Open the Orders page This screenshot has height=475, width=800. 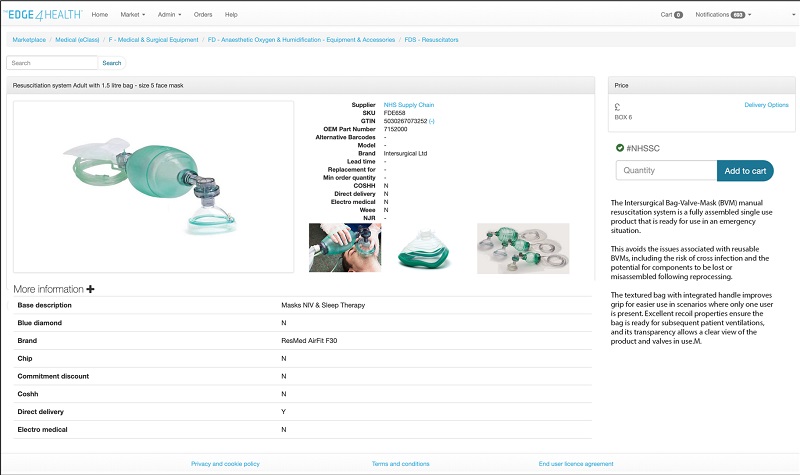203,15
